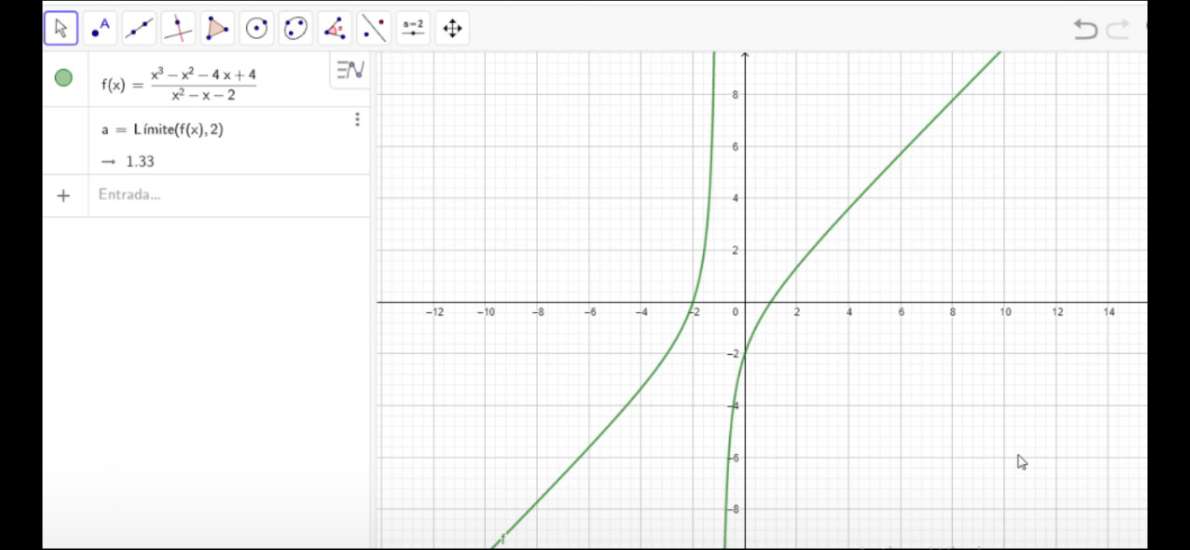Select the Move arrow tool

coord(61,29)
